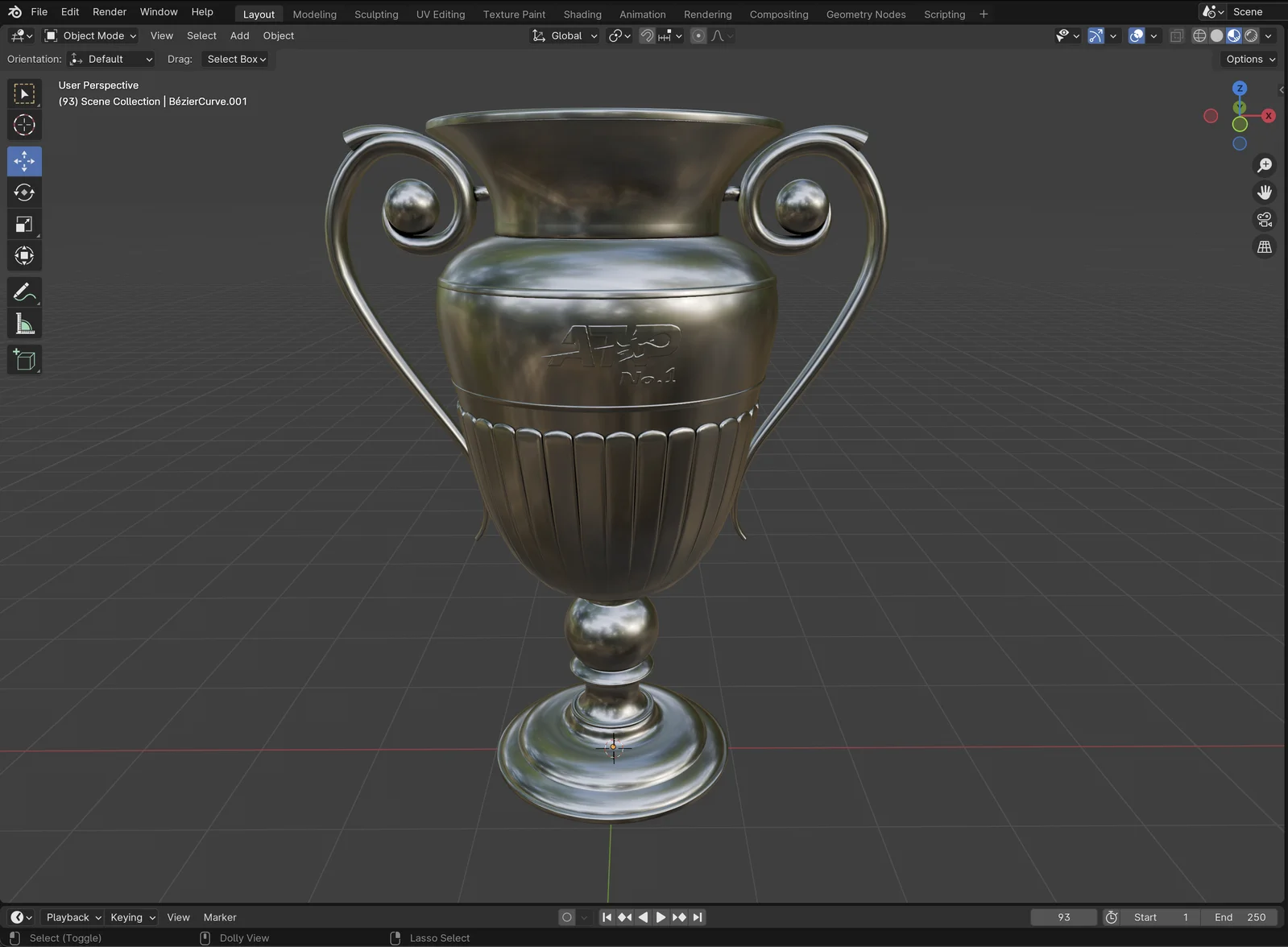The image size is (1288, 947).
Task: Select the Annotate pencil tool
Action: 24,292
